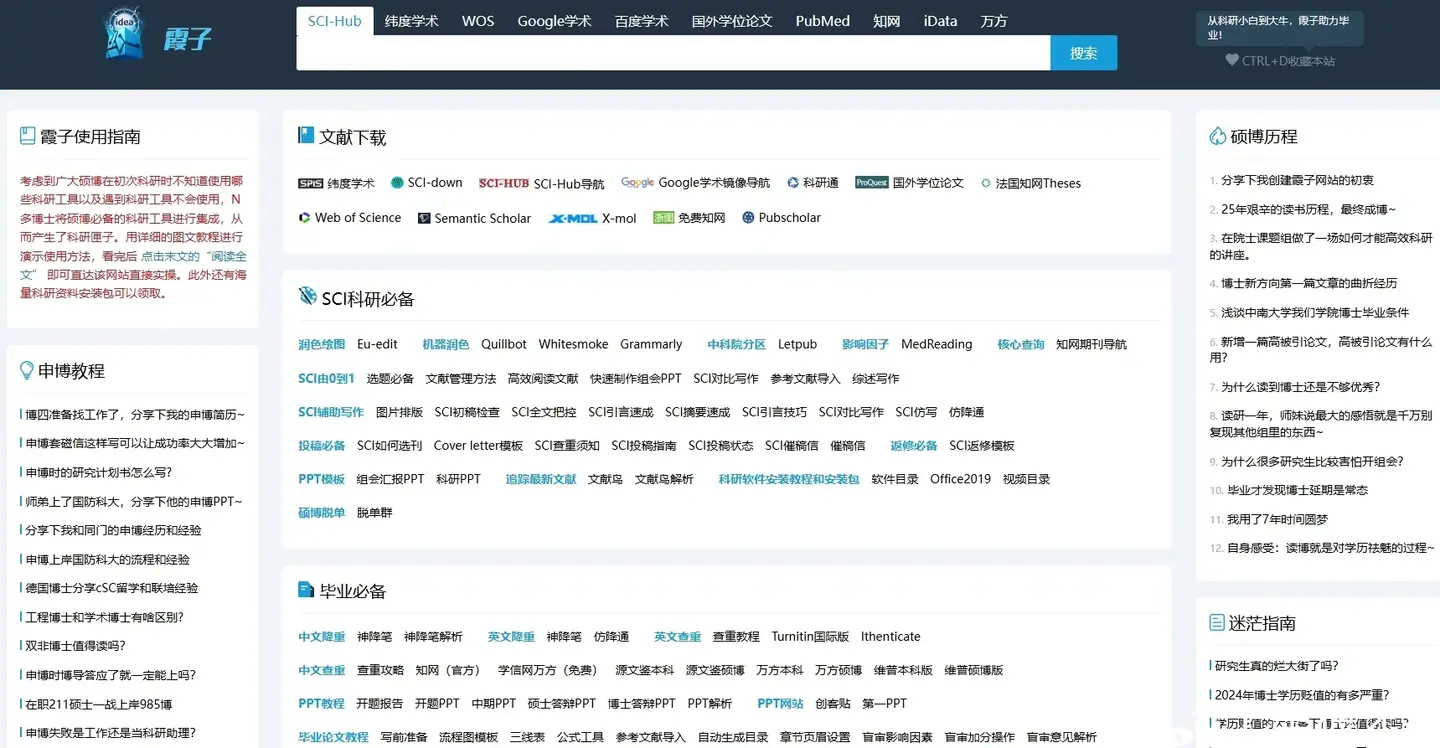This screenshot has width=1440, height=748.
Task: Click the 霞子使用指南 panel icon
Action: pos(27,135)
